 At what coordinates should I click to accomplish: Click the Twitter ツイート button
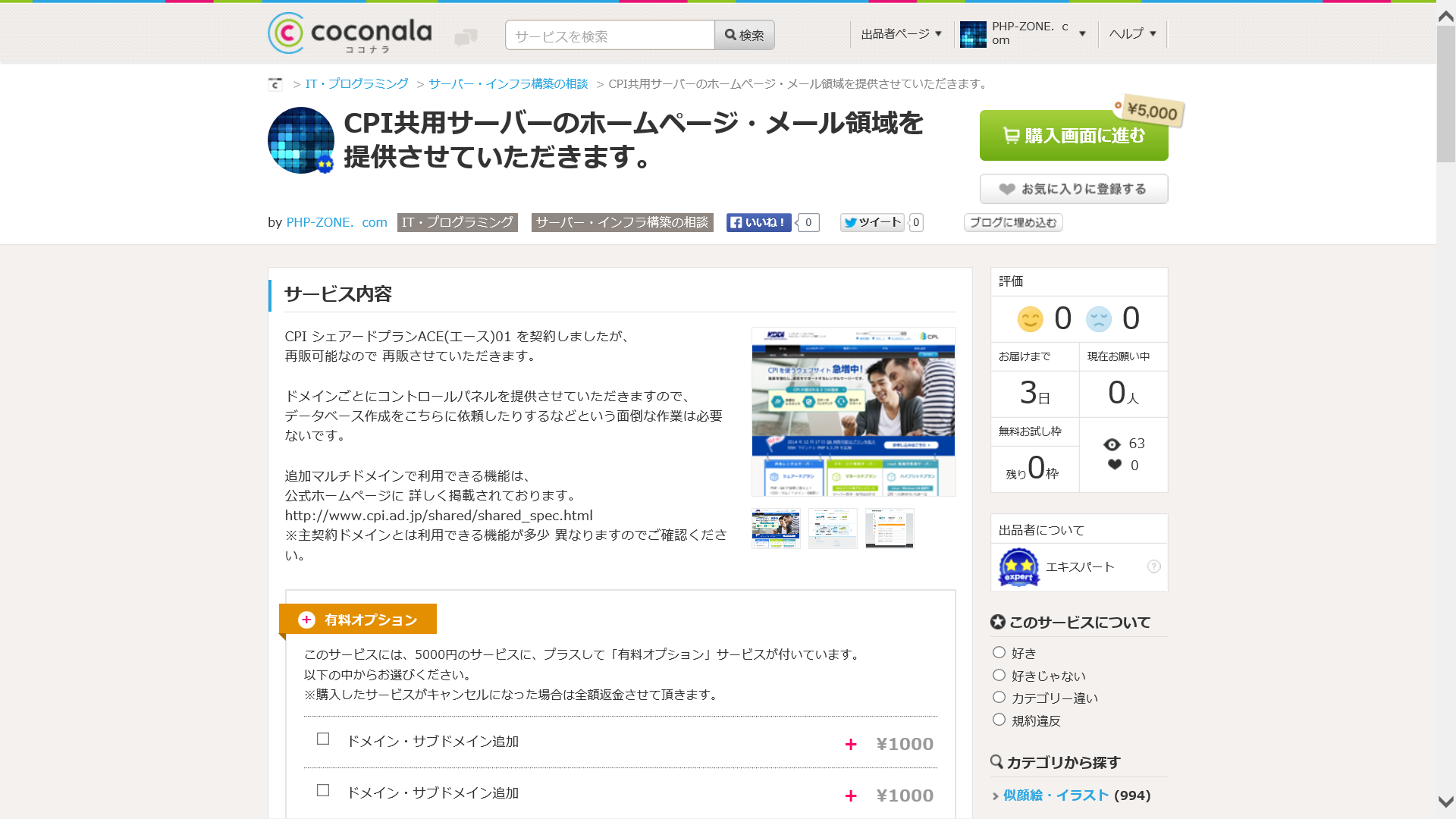point(872,222)
